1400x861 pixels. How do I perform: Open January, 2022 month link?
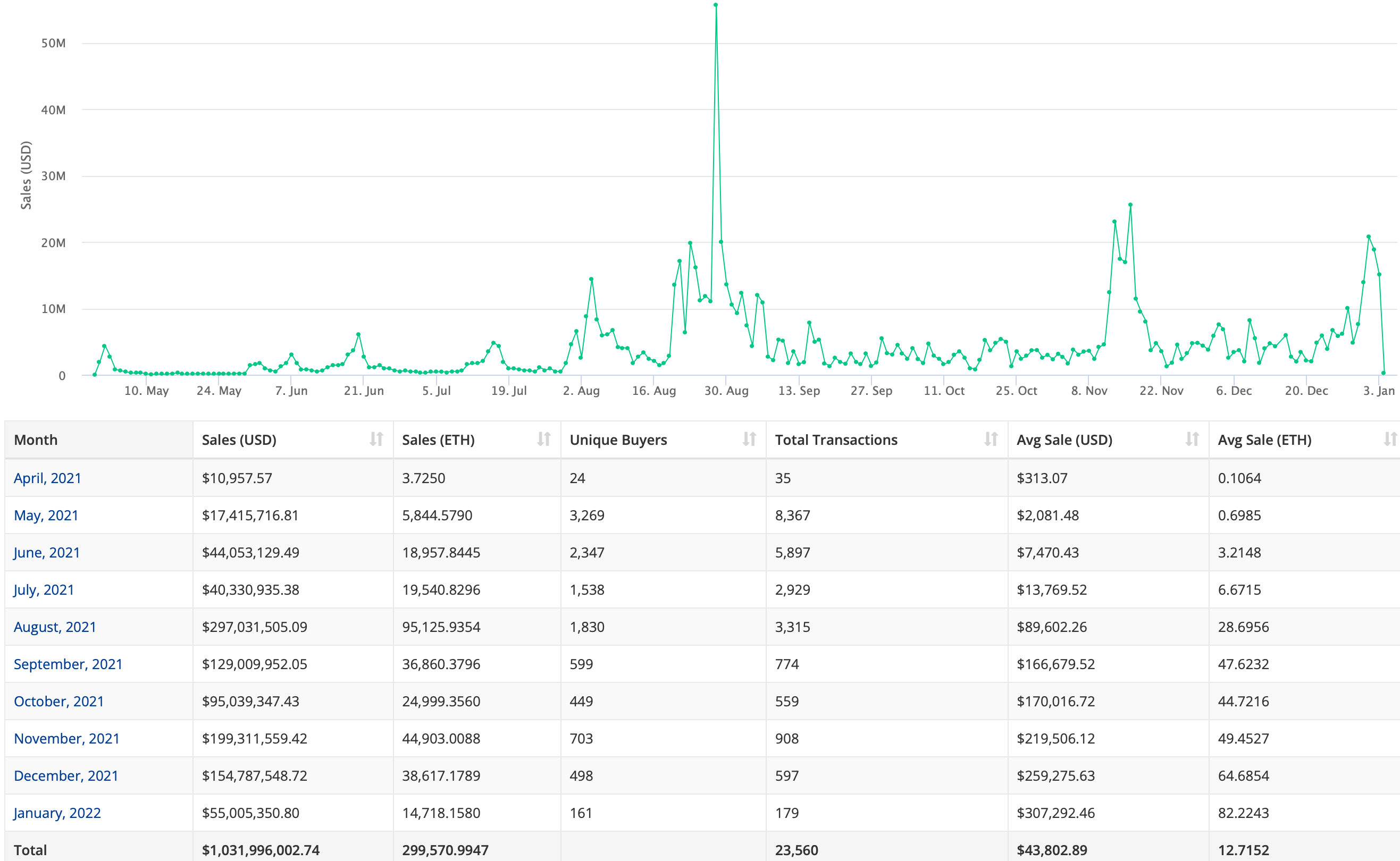click(x=57, y=813)
